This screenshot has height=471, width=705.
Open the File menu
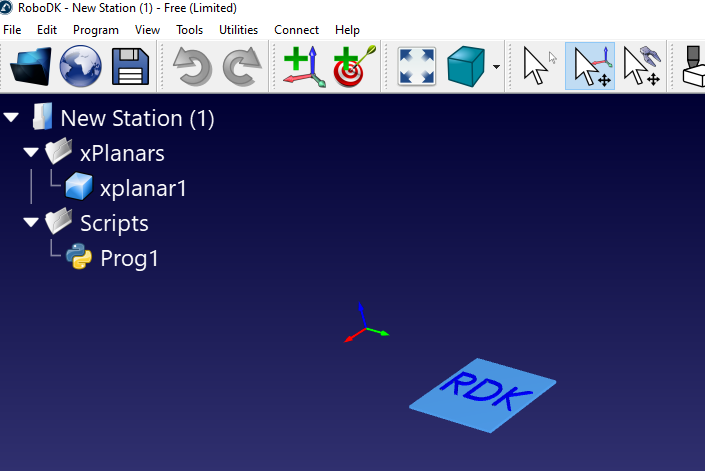click(12, 30)
